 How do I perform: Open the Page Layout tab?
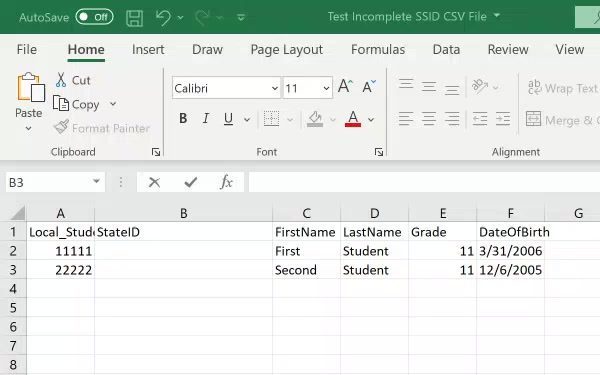[x=287, y=49]
